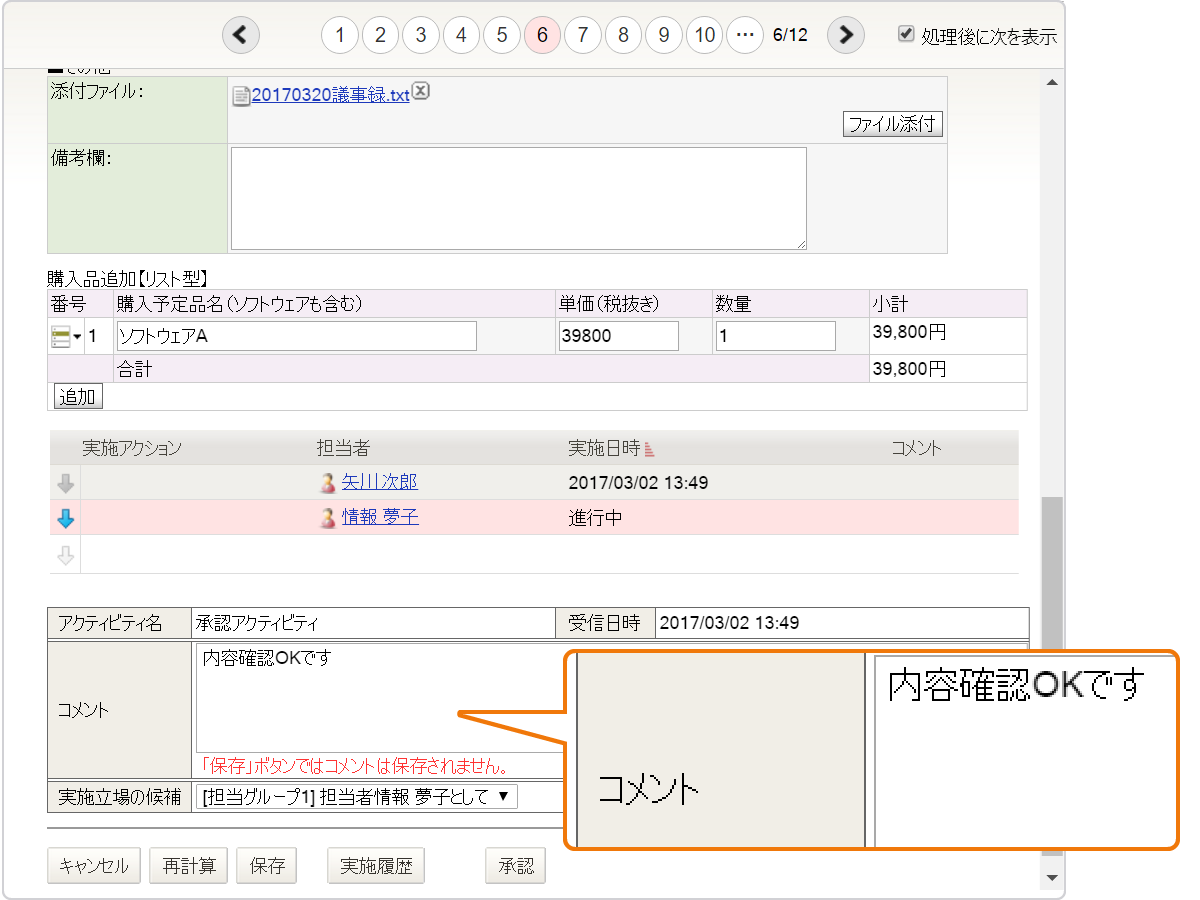Open attached file 20170320議事録.txt
The image size is (1200, 900).
tap(330, 95)
